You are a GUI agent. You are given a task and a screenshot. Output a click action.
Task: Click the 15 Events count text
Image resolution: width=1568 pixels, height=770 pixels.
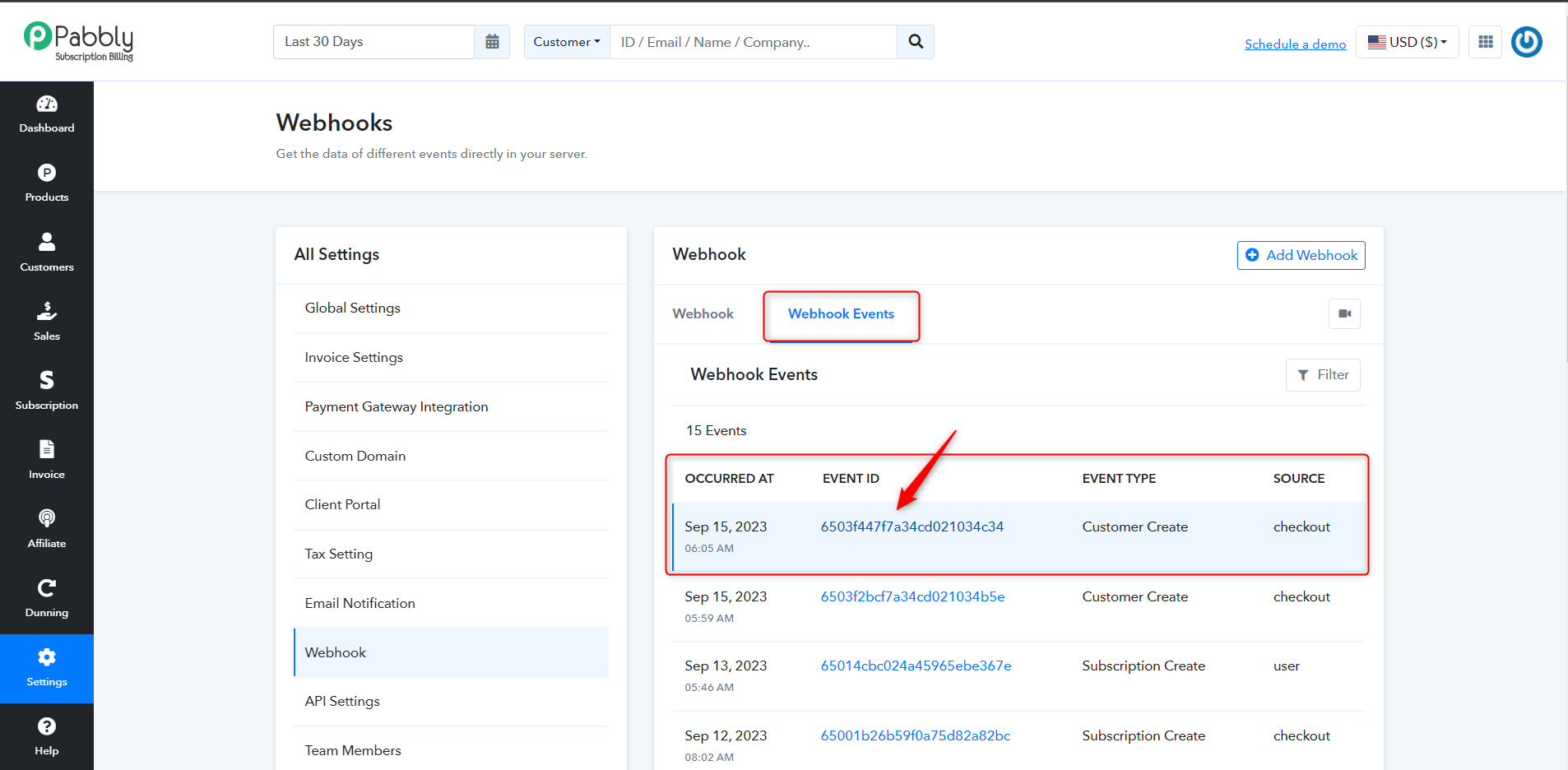pos(717,431)
